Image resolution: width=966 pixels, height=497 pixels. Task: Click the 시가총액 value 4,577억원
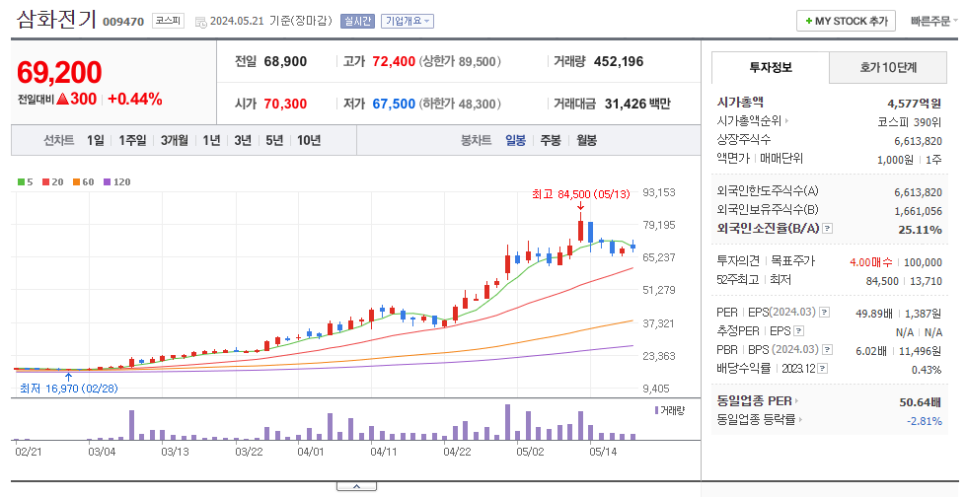[914, 103]
